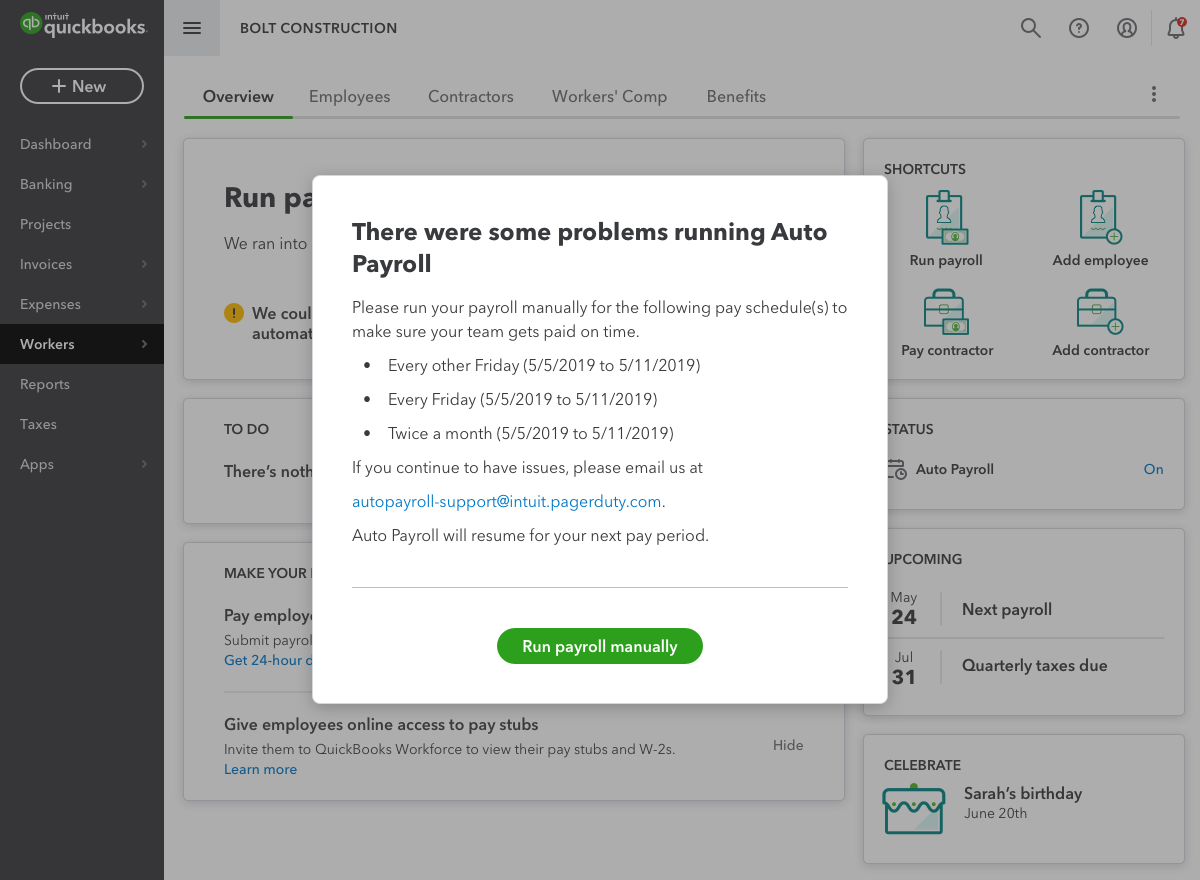Switch to the Workers' Comp tab

tap(609, 97)
